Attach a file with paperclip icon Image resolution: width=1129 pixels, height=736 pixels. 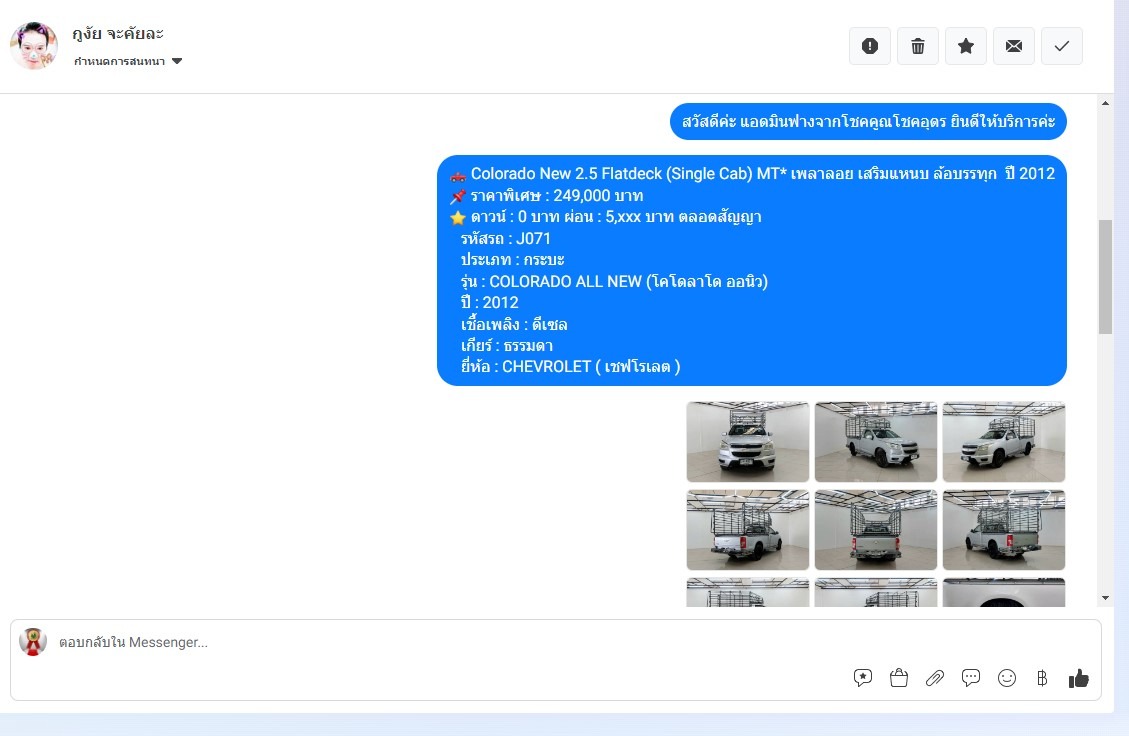pos(935,678)
